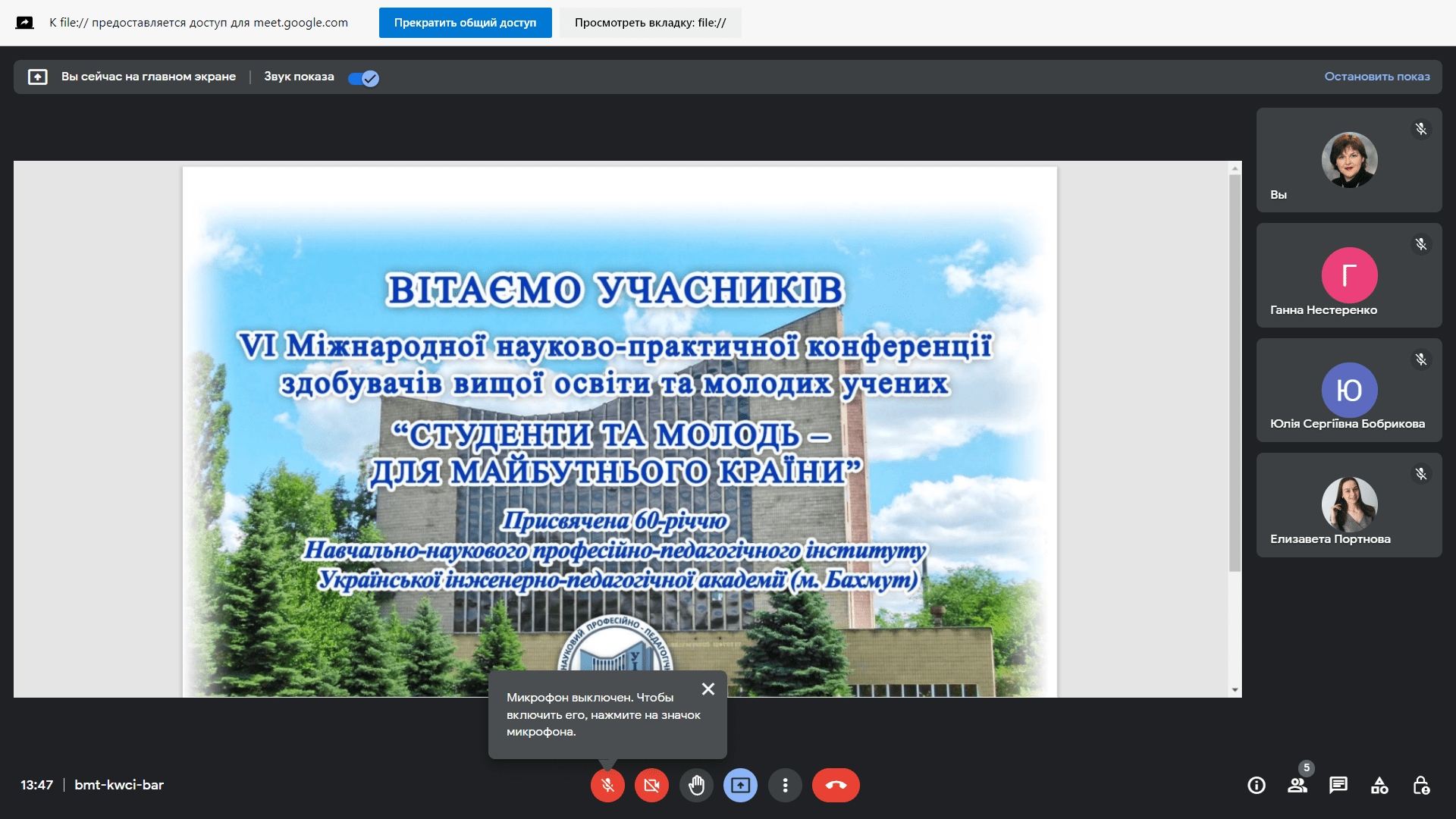Click muted mic icon on your own tile

(x=1421, y=129)
